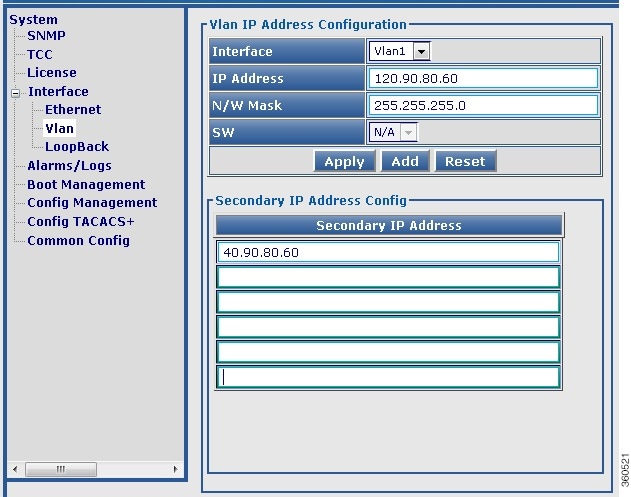Focus the IP Address field 120.90.80.60
The width and height of the screenshot is (631, 497).
[x=483, y=78]
